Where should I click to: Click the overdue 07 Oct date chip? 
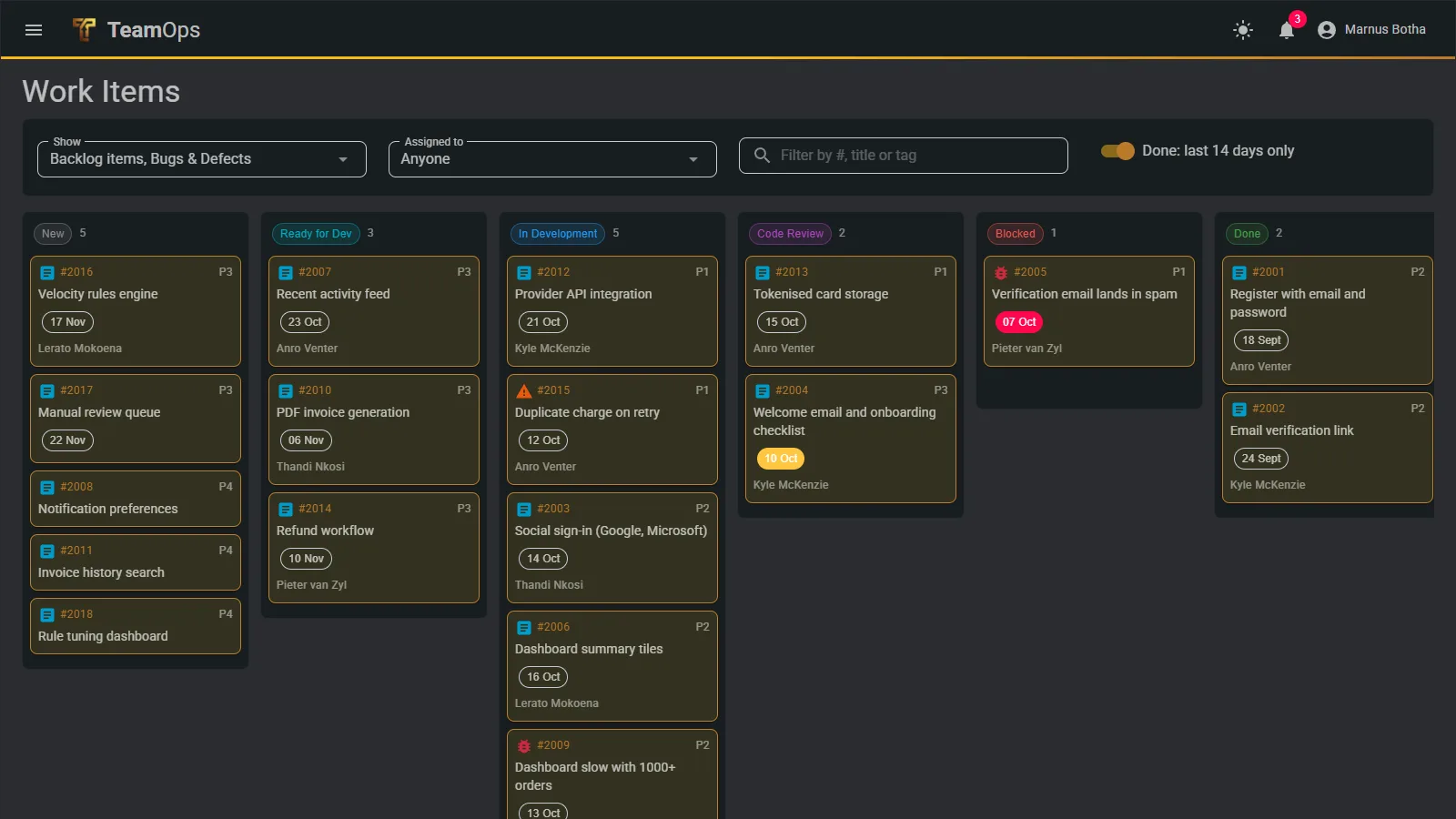click(1019, 322)
